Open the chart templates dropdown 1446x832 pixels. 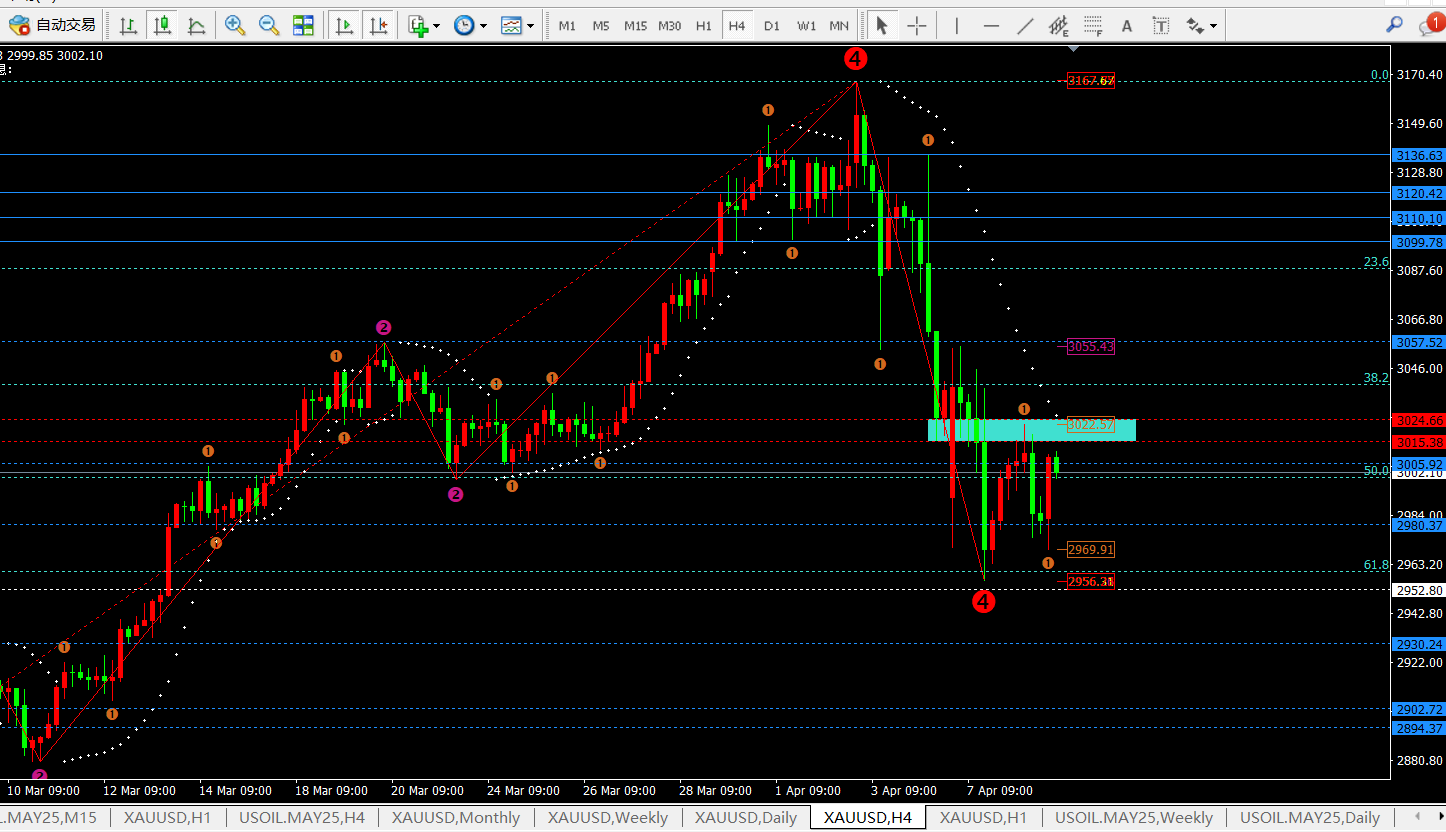[517, 25]
